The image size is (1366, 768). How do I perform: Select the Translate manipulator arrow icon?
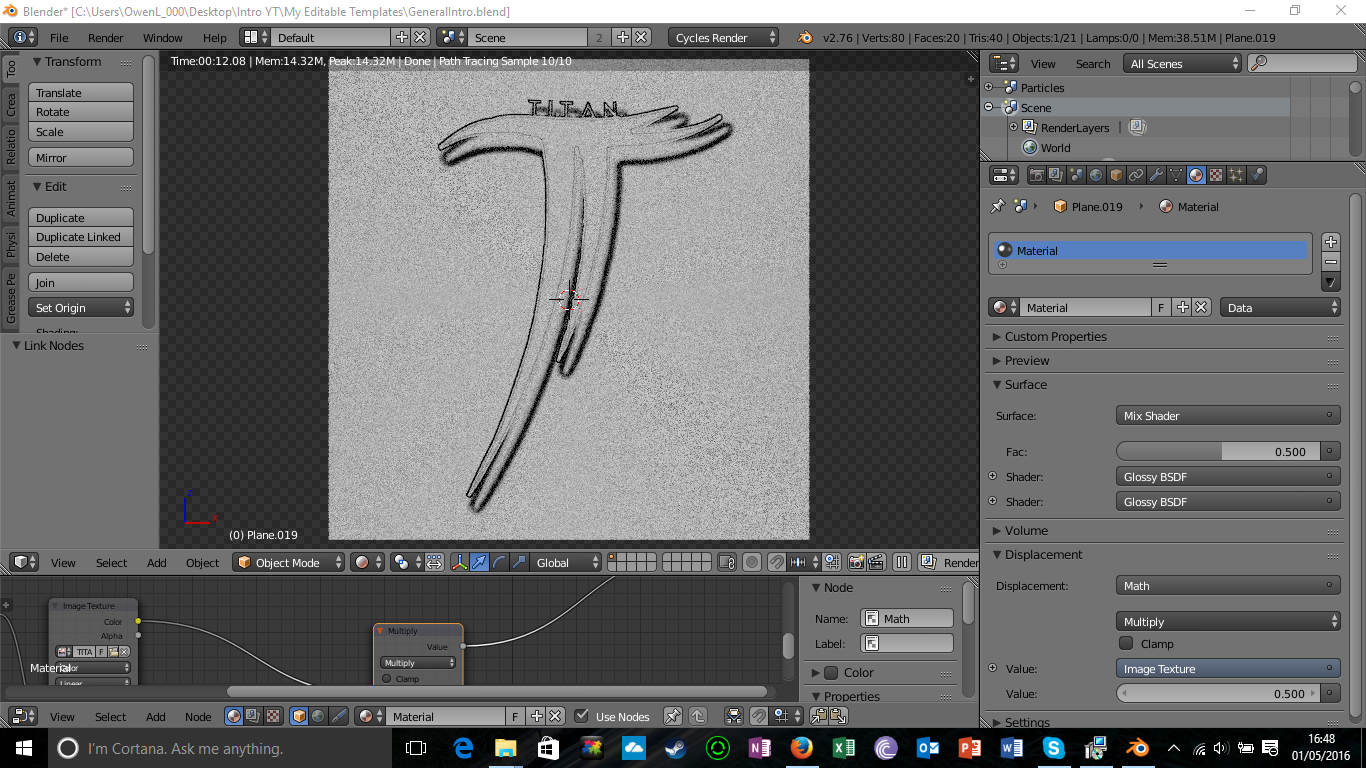(x=480, y=562)
